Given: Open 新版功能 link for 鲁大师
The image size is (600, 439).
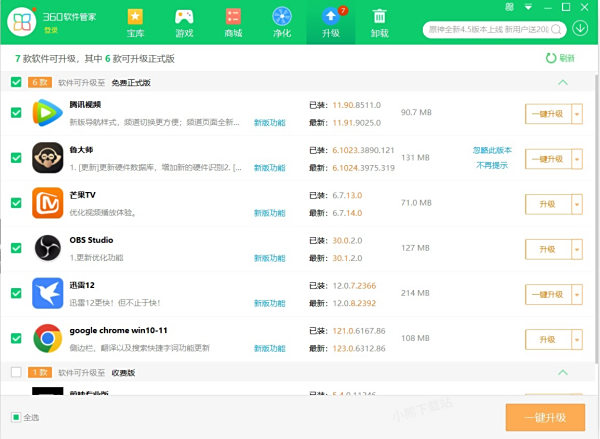Looking at the screenshot, I should click(270, 168).
